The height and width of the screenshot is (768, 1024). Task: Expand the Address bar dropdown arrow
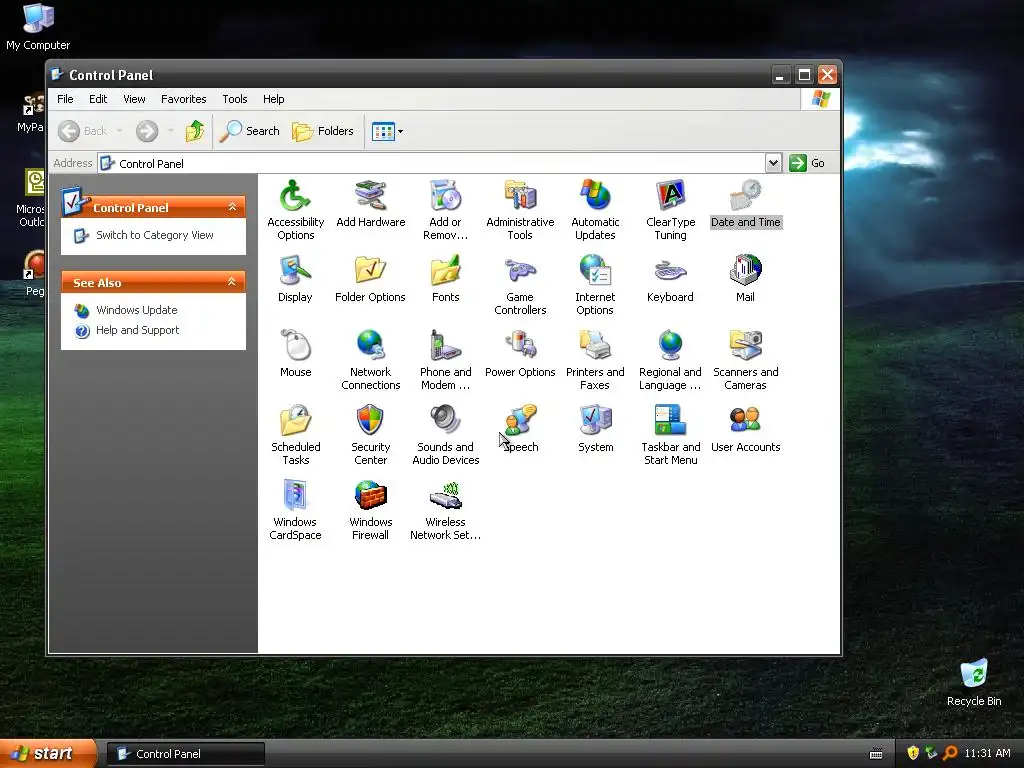point(773,163)
